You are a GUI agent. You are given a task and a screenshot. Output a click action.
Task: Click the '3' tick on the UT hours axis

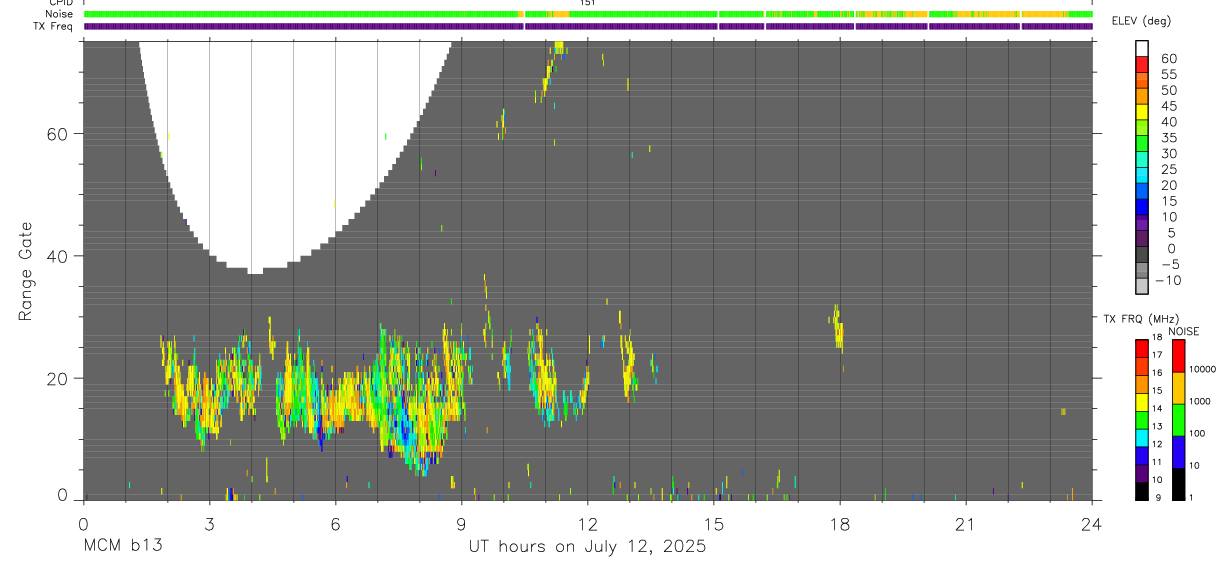point(209,524)
